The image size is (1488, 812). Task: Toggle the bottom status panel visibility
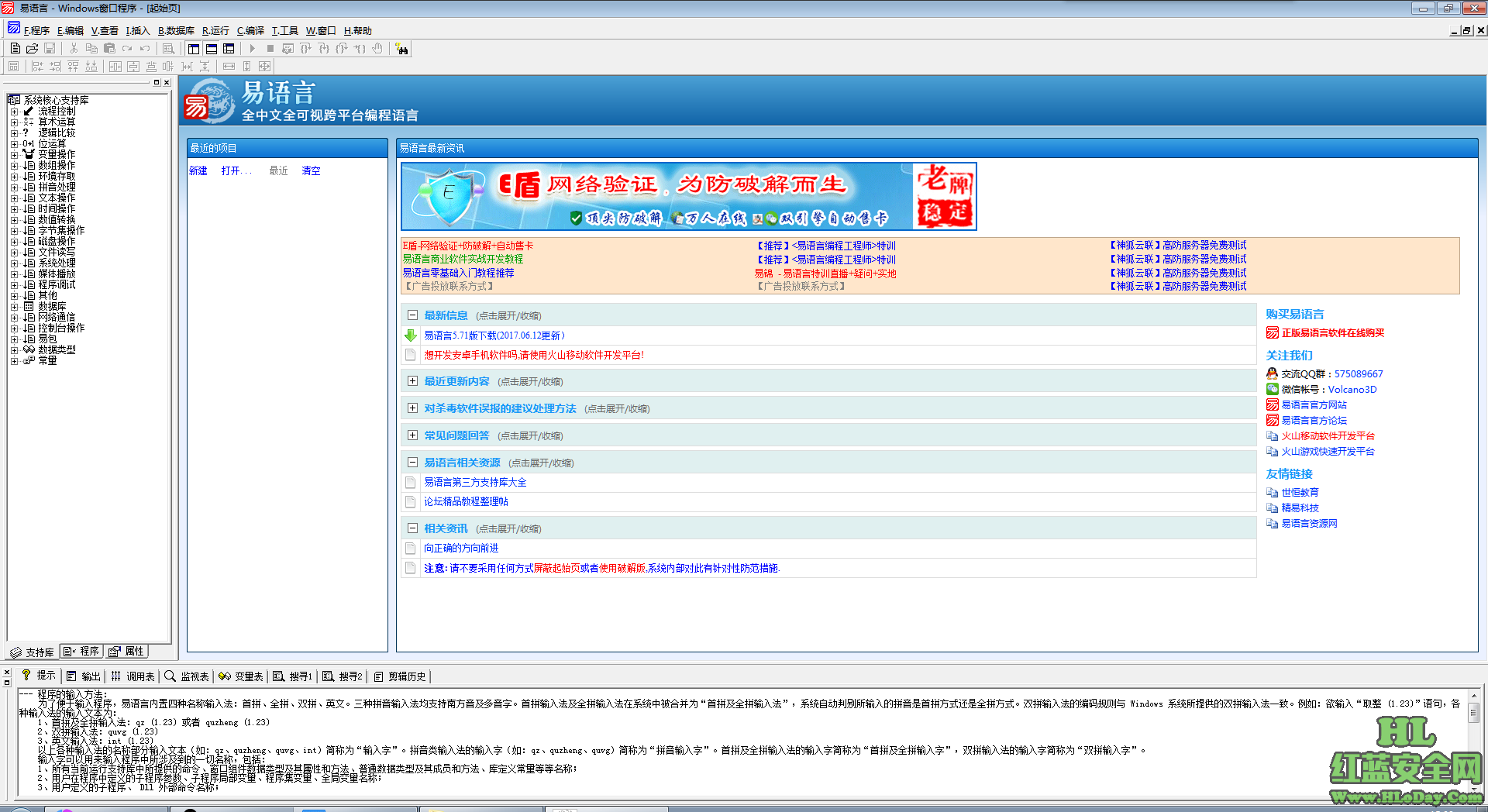click(211, 48)
